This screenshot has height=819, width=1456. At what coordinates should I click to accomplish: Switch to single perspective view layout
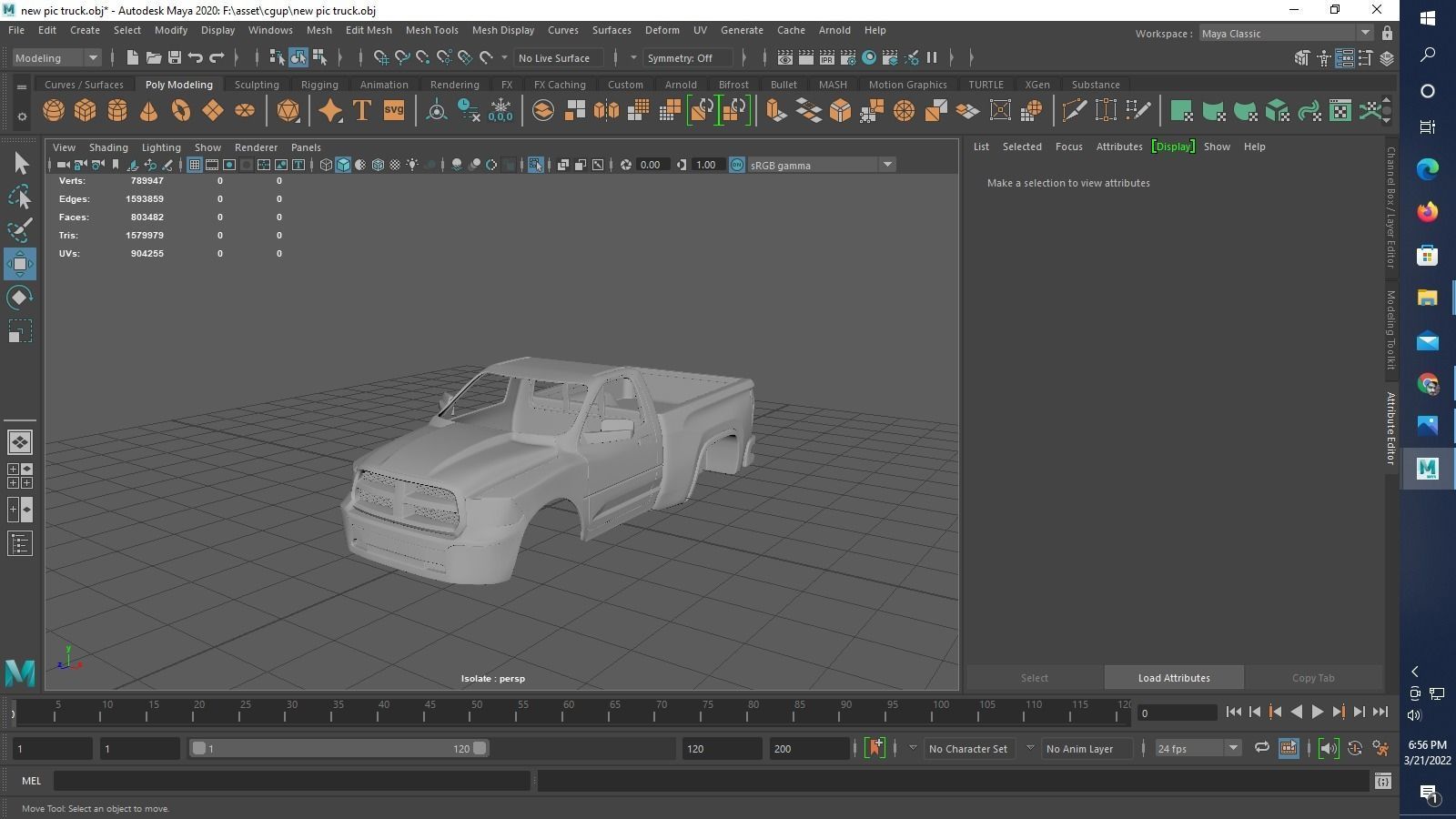pyautogui.click(x=20, y=442)
